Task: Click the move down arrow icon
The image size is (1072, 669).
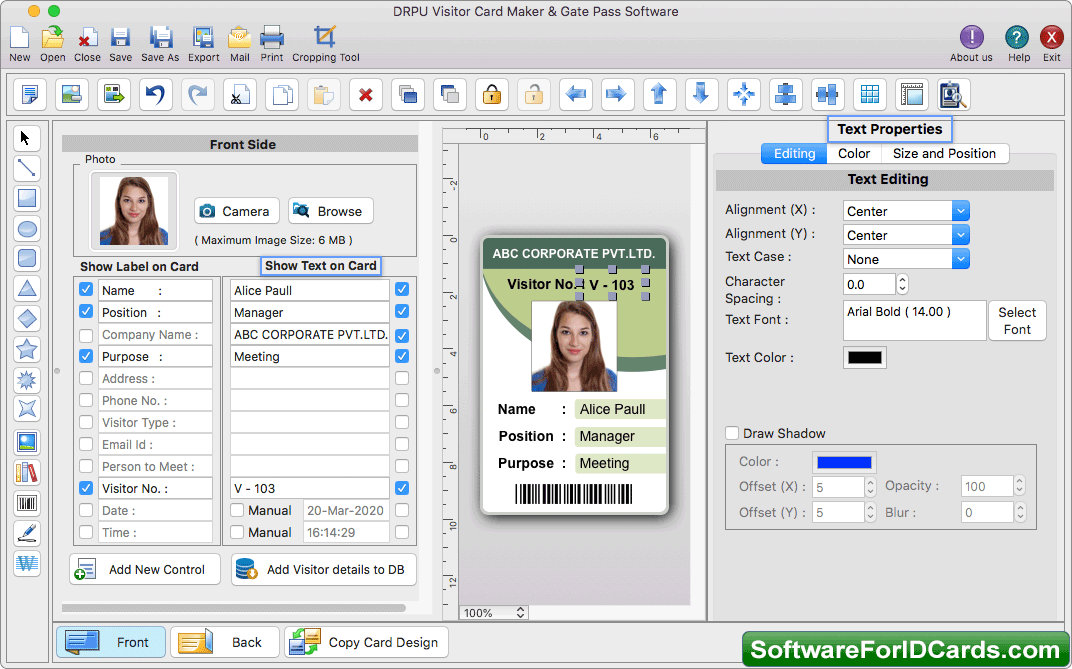Action: point(701,94)
